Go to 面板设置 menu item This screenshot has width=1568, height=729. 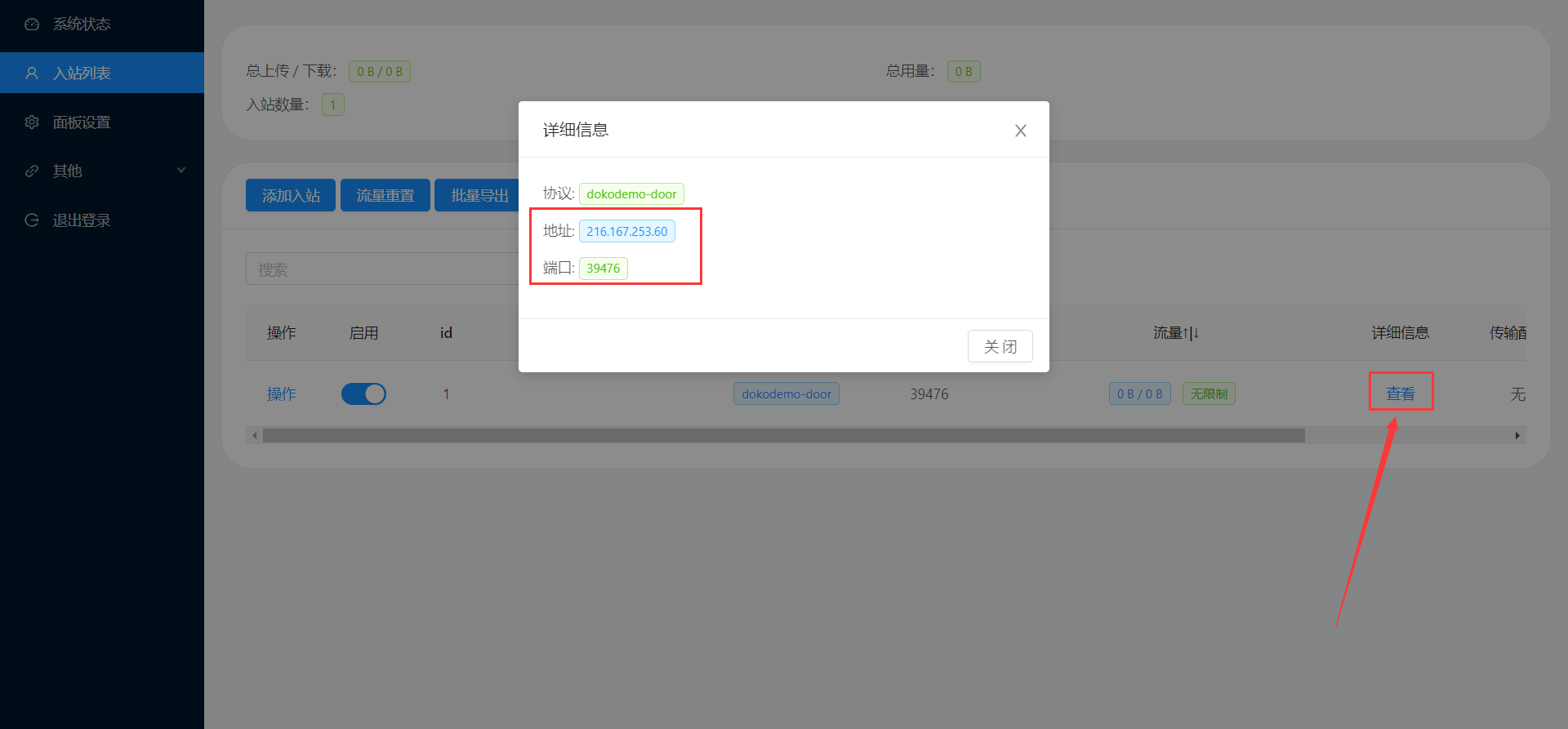[82, 122]
